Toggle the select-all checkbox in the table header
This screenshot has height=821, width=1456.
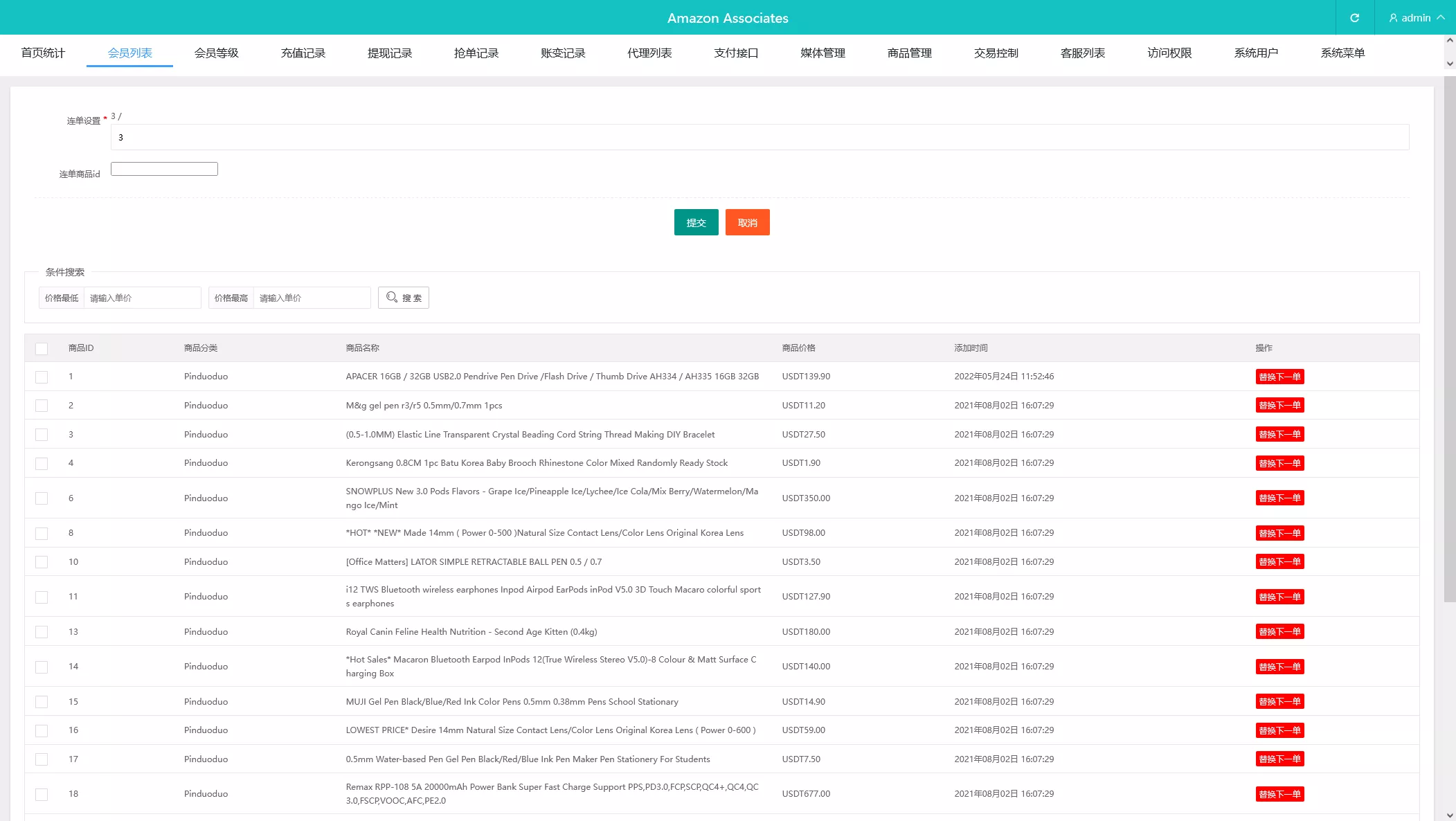pos(42,348)
